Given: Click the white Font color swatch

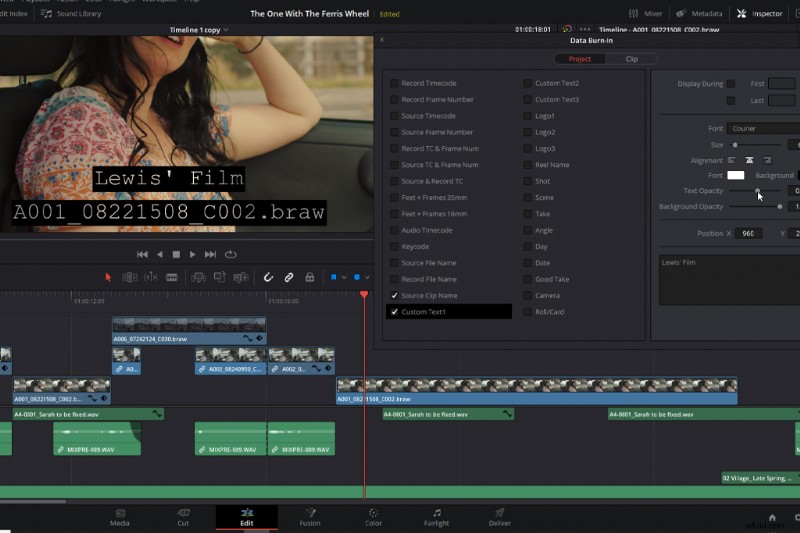Looking at the screenshot, I should click(x=735, y=175).
